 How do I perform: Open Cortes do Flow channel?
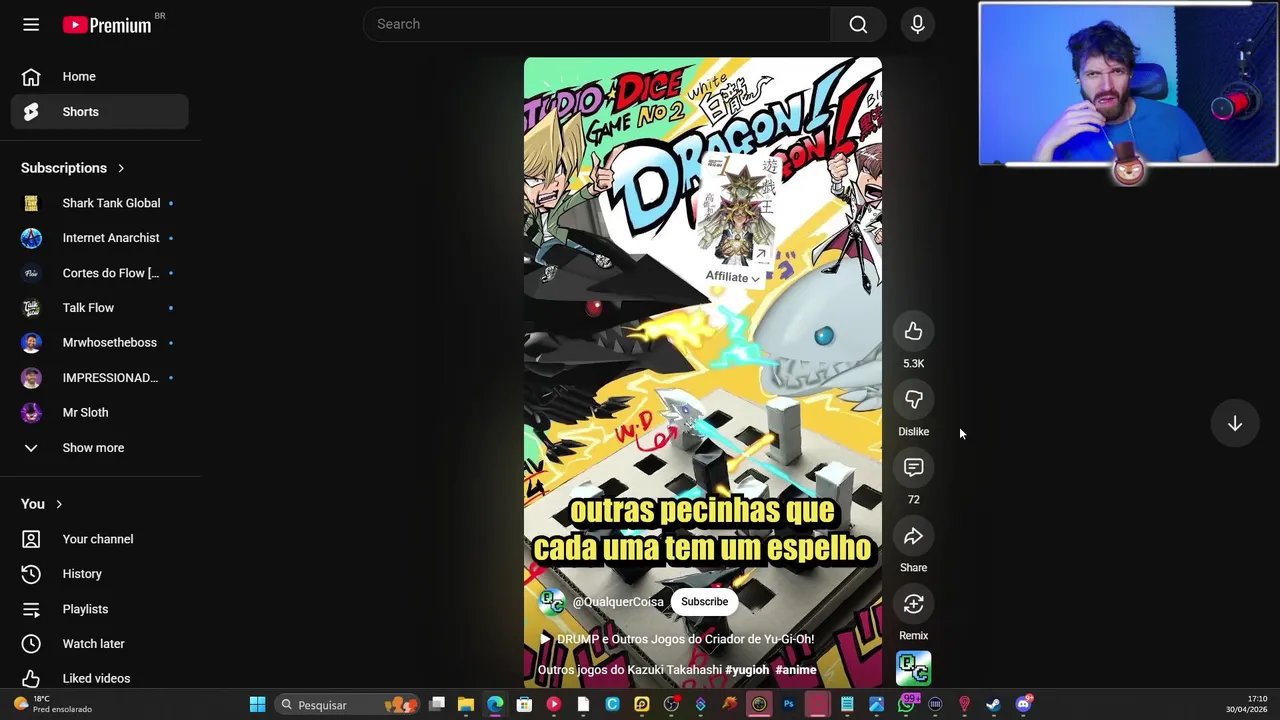(x=100, y=273)
